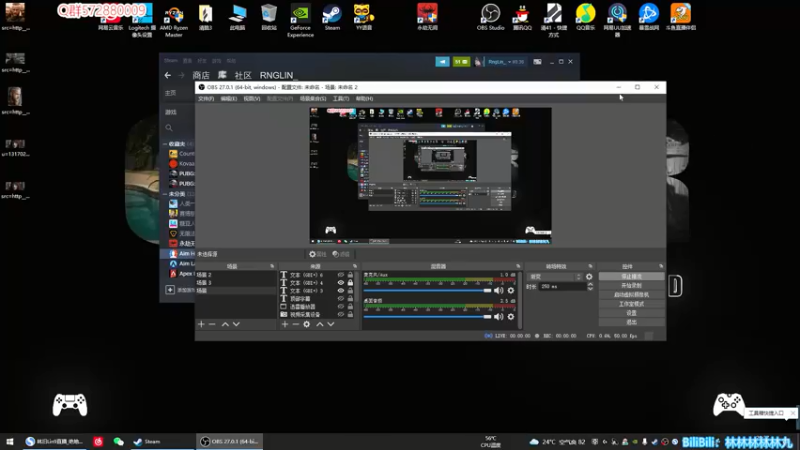Open the Logitech camera settings shortcut
This screenshot has height=450, width=800.
pyautogui.click(x=142, y=20)
